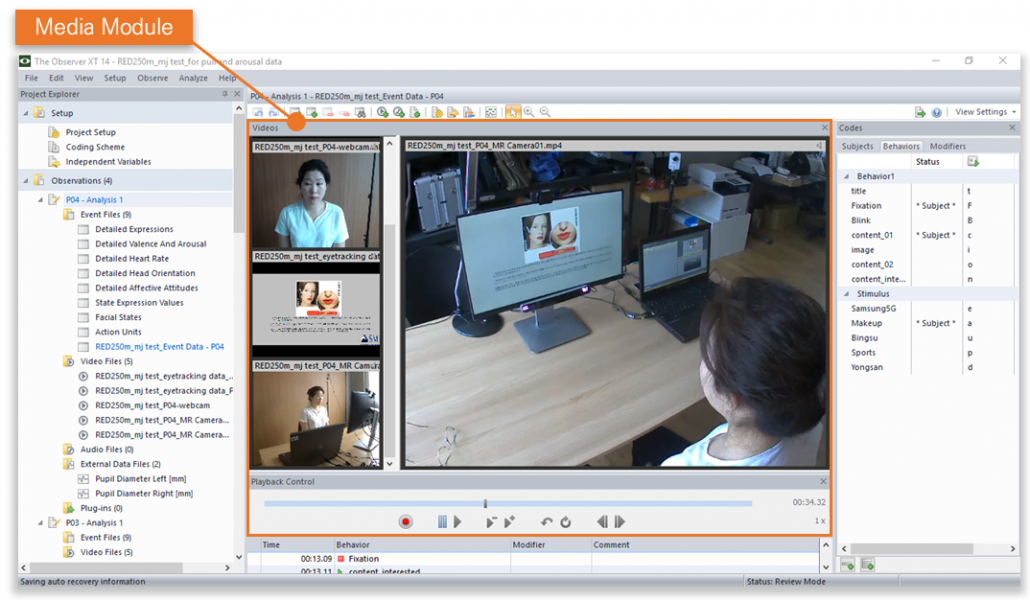Open the visualize data chart toolbar icon

(491, 112)
